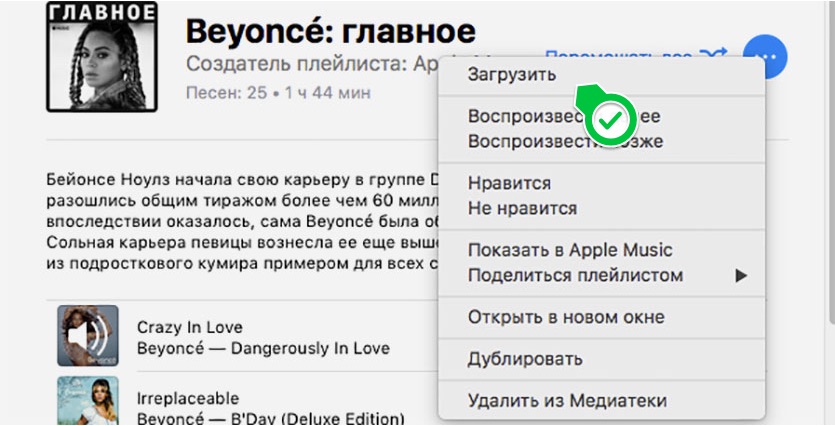Click the Beyoncé ГЛАВНОЕ playlist cover
Screen dimensions: 835x426
pyautogui.click(x=102, y=57)
